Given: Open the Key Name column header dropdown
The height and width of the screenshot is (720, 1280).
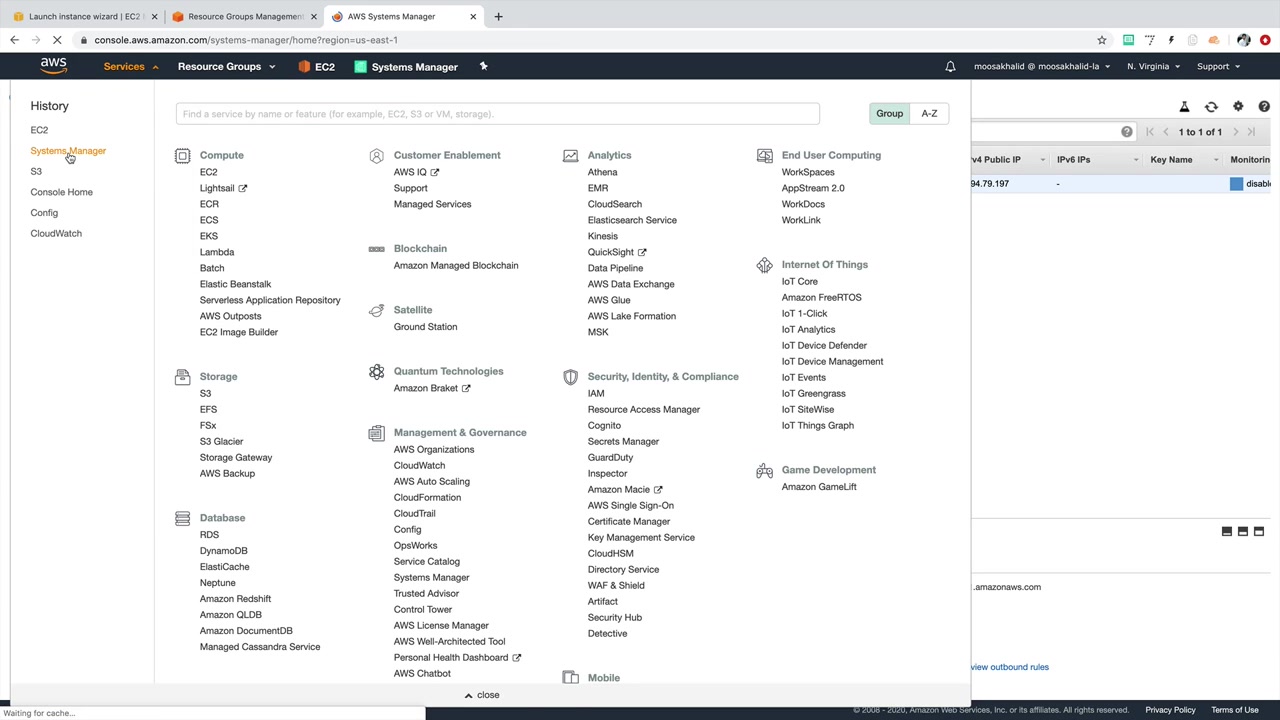Looking at the screenshot, I should tap(1216, 160).
